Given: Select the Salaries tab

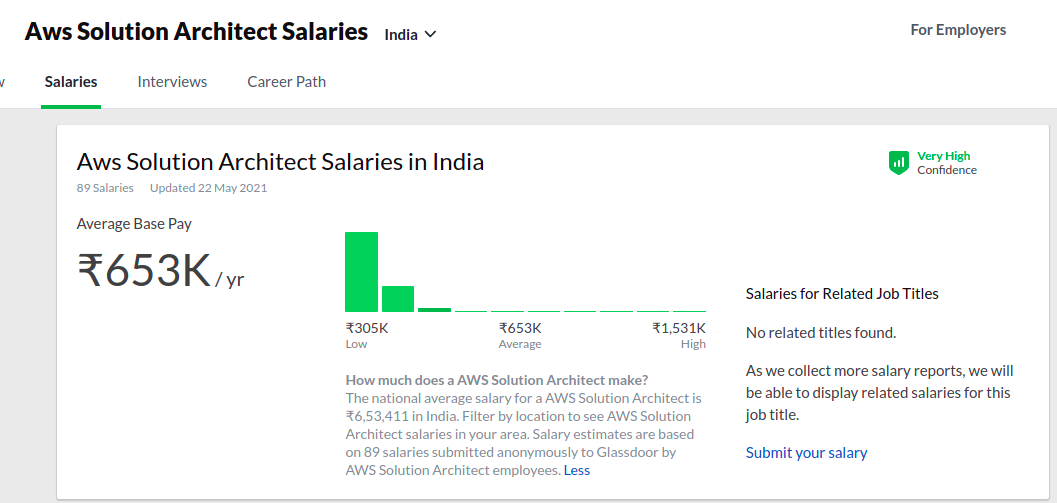Looking at the screenshot, I should 71,82.
